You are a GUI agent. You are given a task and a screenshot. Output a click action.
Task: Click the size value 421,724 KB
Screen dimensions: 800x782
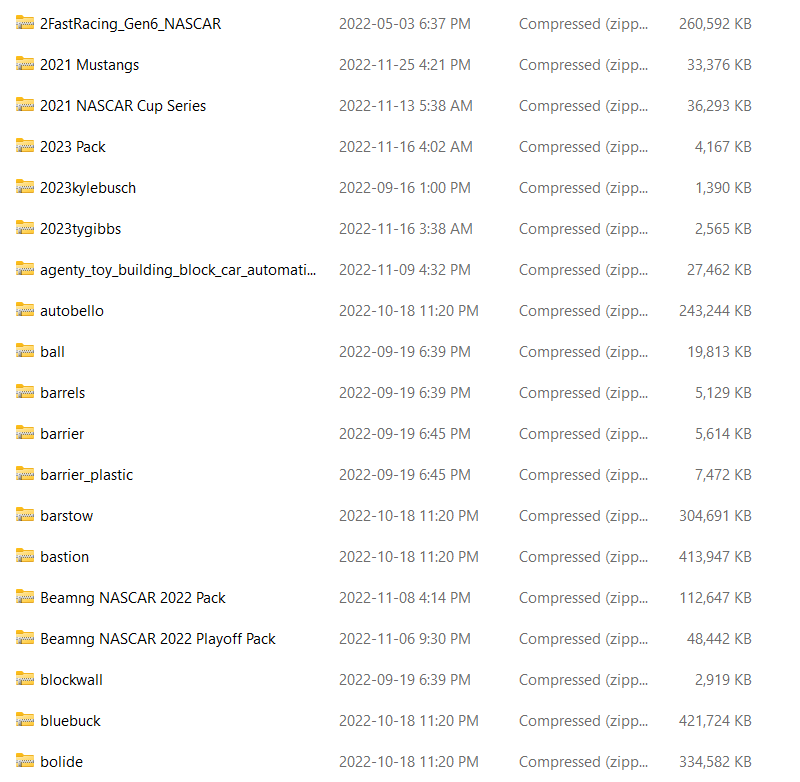point(715,721)
